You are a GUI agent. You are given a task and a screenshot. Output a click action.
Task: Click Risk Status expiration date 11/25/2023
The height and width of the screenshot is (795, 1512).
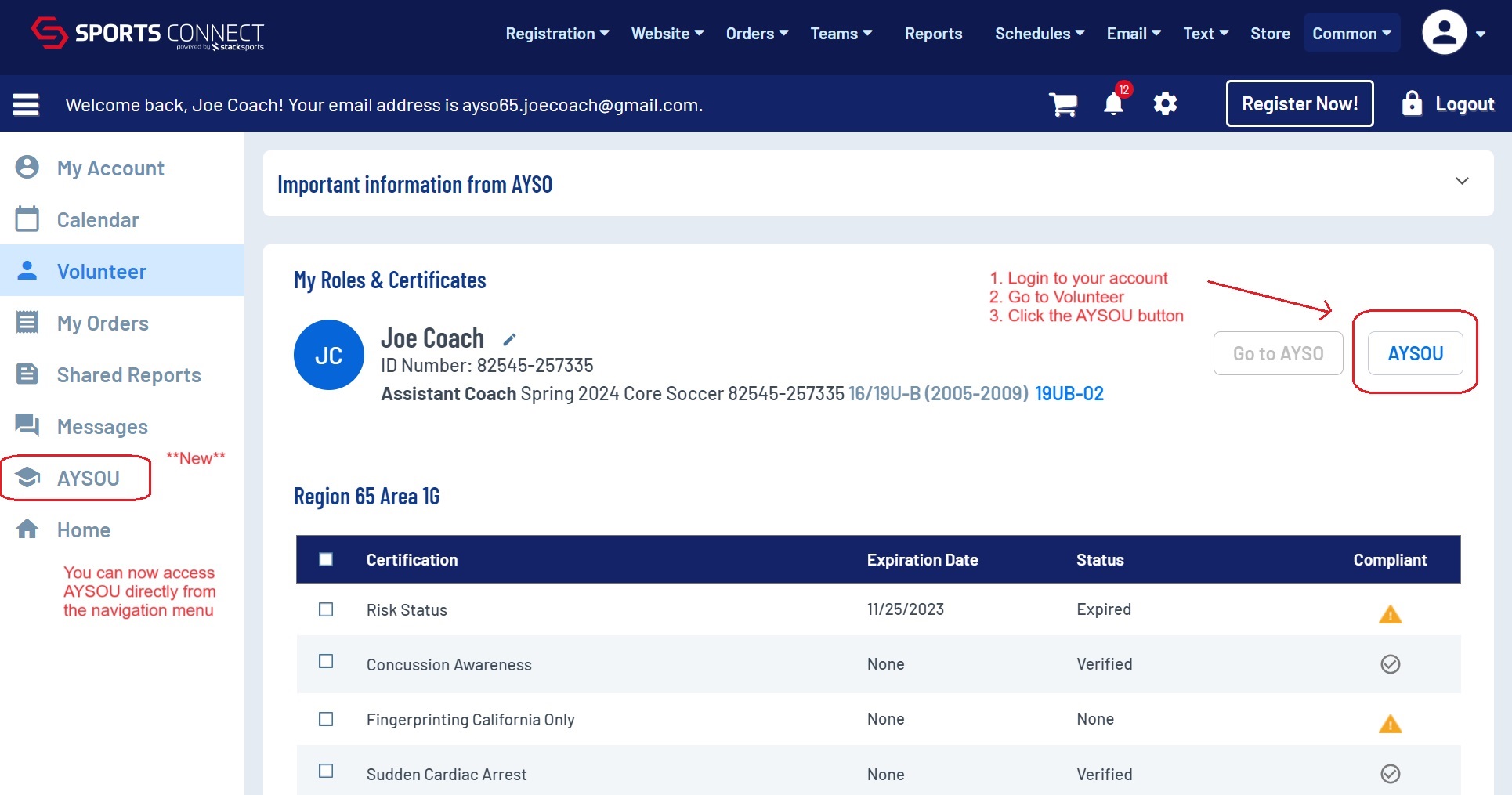click(x=906, y=609)
